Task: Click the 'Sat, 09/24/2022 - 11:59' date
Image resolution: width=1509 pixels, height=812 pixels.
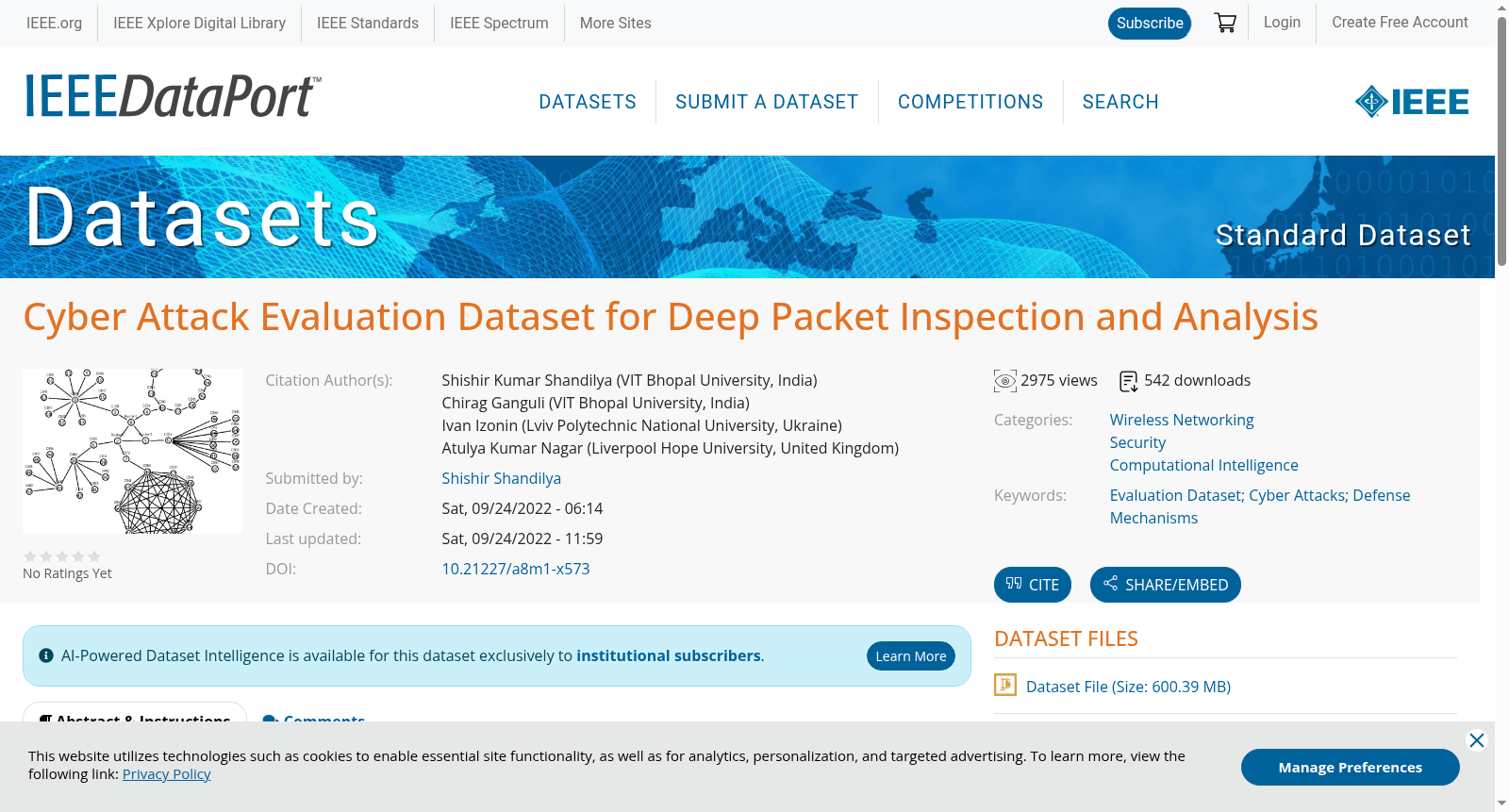Action: [522, 539]
